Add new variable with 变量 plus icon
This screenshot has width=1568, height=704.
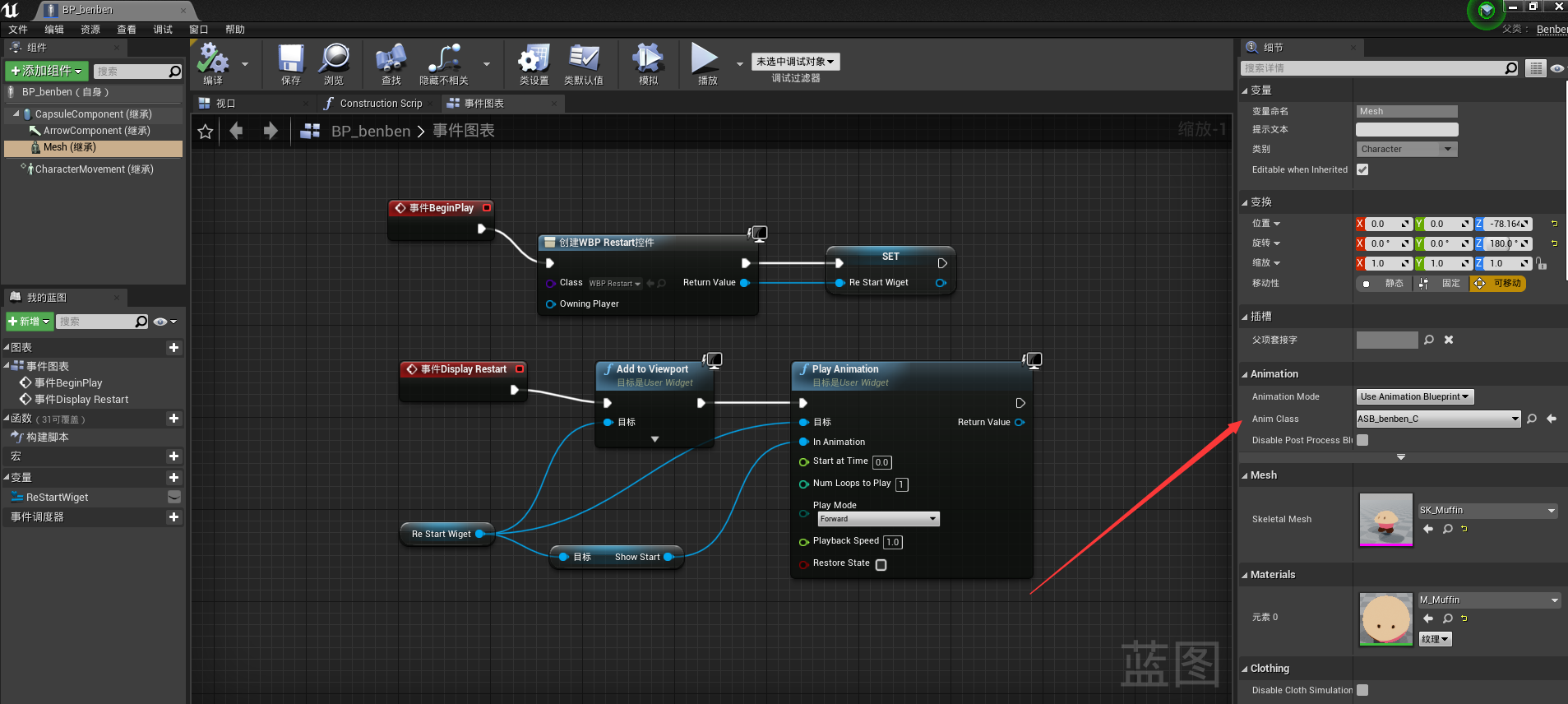(173, 478)
